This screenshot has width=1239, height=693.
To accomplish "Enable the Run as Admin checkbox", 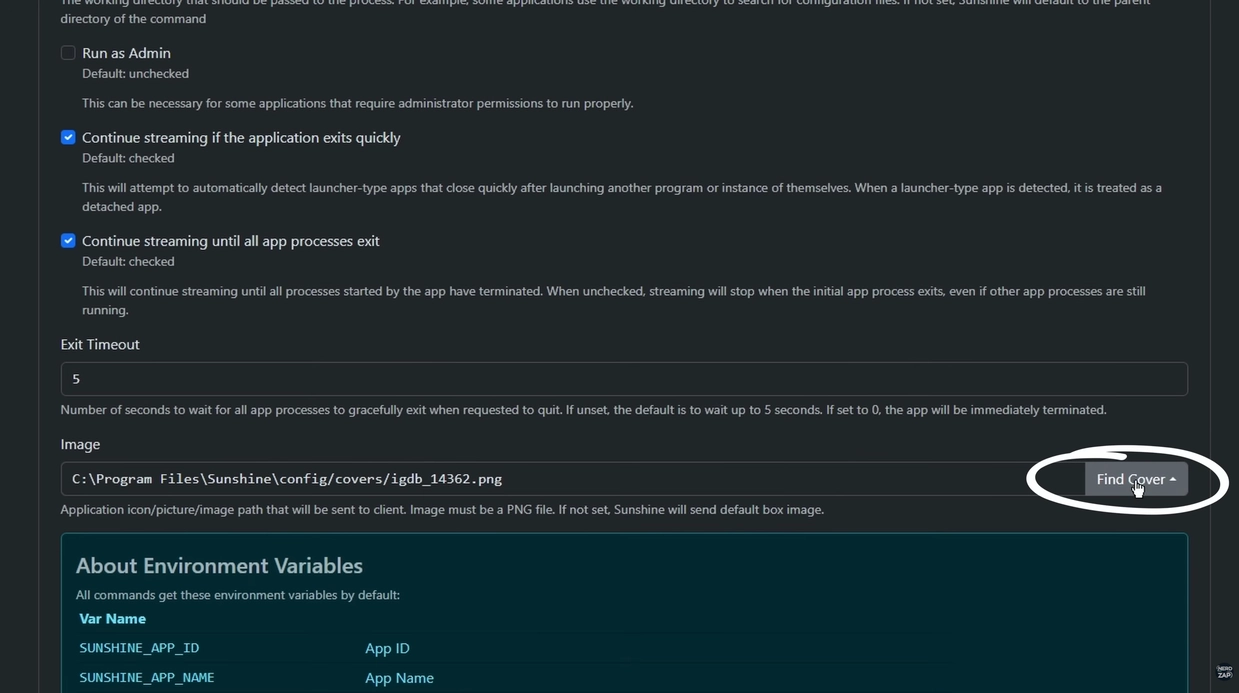I will (68, 53).
